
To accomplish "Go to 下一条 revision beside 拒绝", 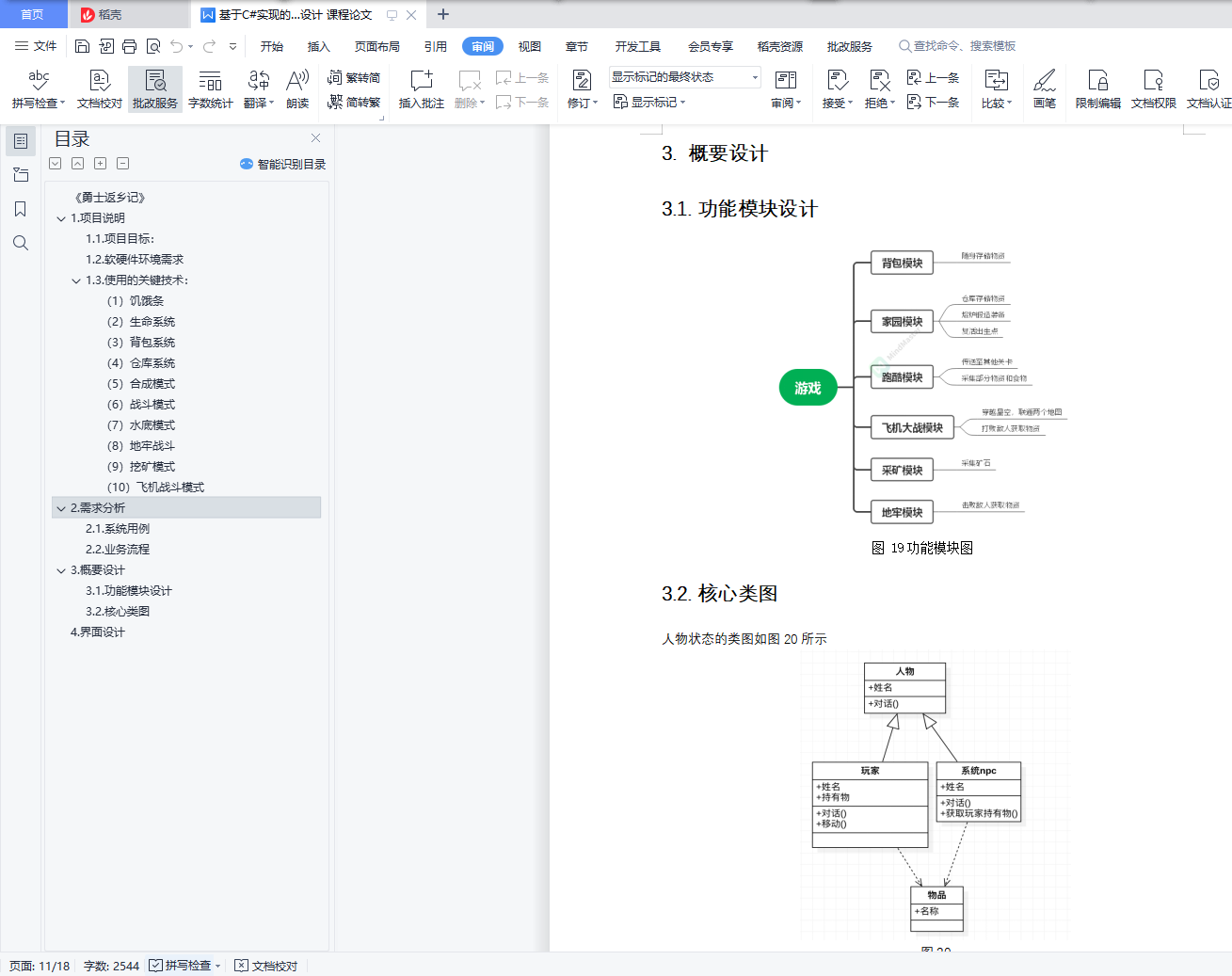I will (933, 102).
